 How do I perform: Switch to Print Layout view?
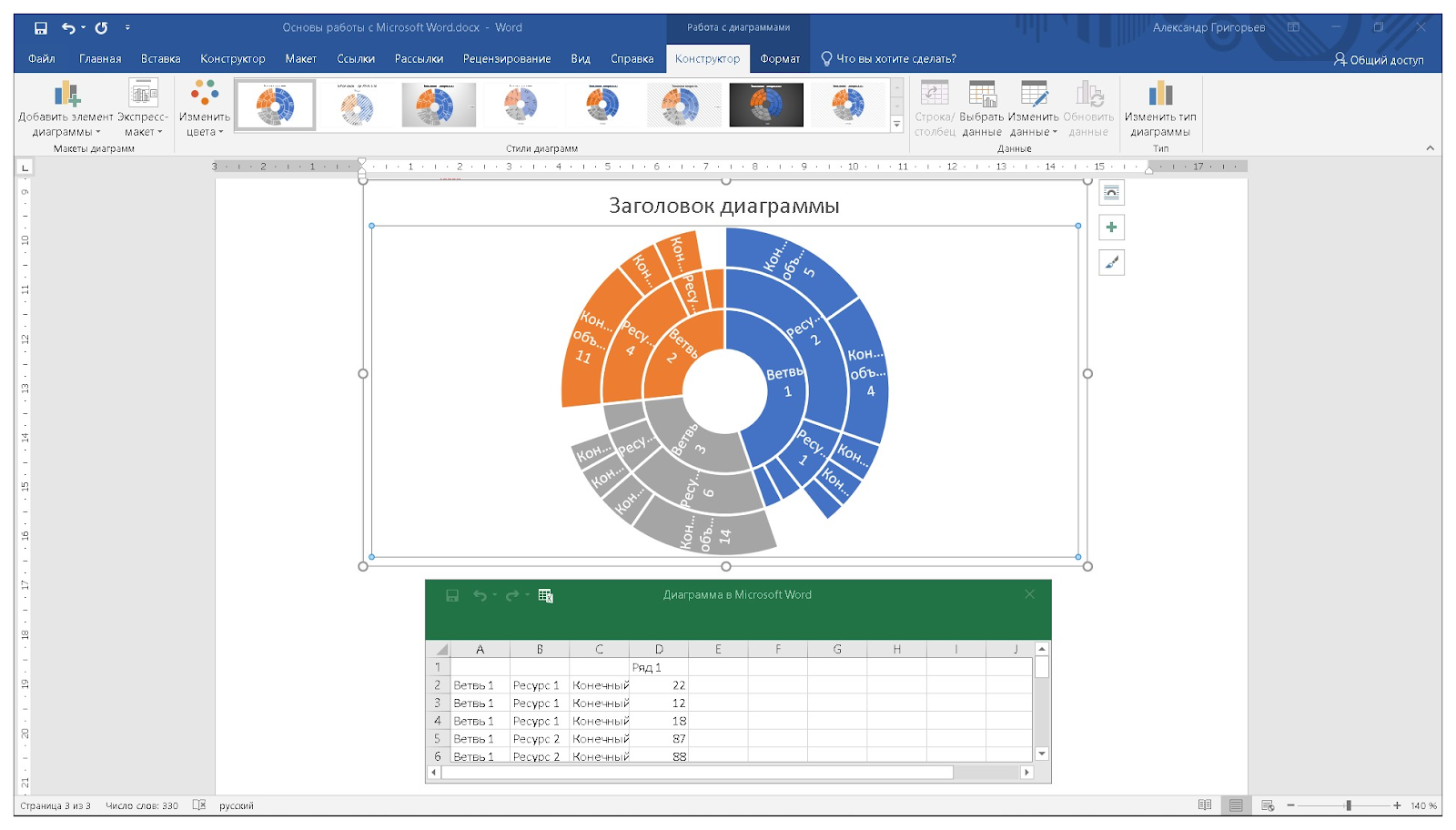pos(1236,805)
